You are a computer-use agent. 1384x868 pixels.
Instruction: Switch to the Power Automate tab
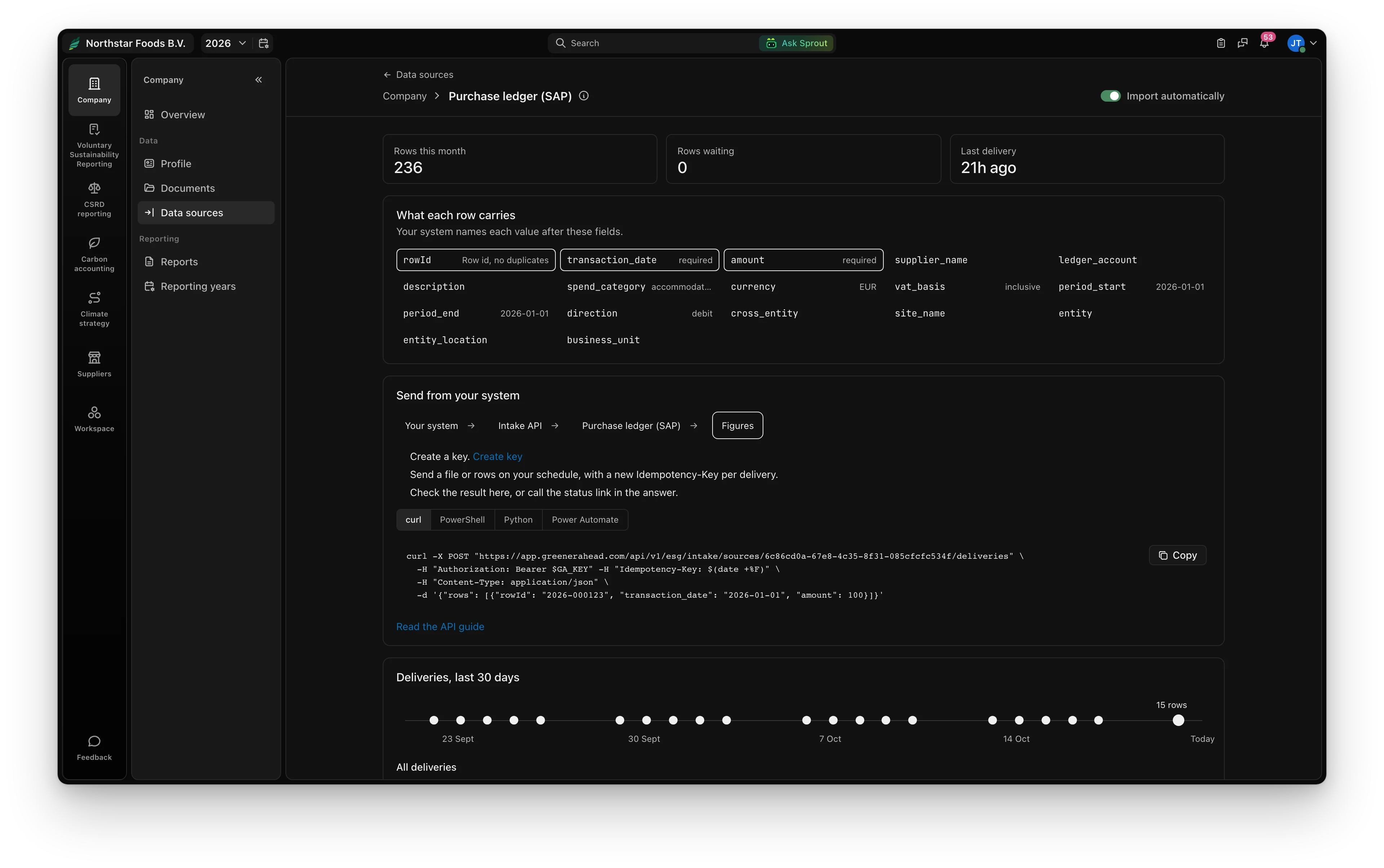(585, 519)
